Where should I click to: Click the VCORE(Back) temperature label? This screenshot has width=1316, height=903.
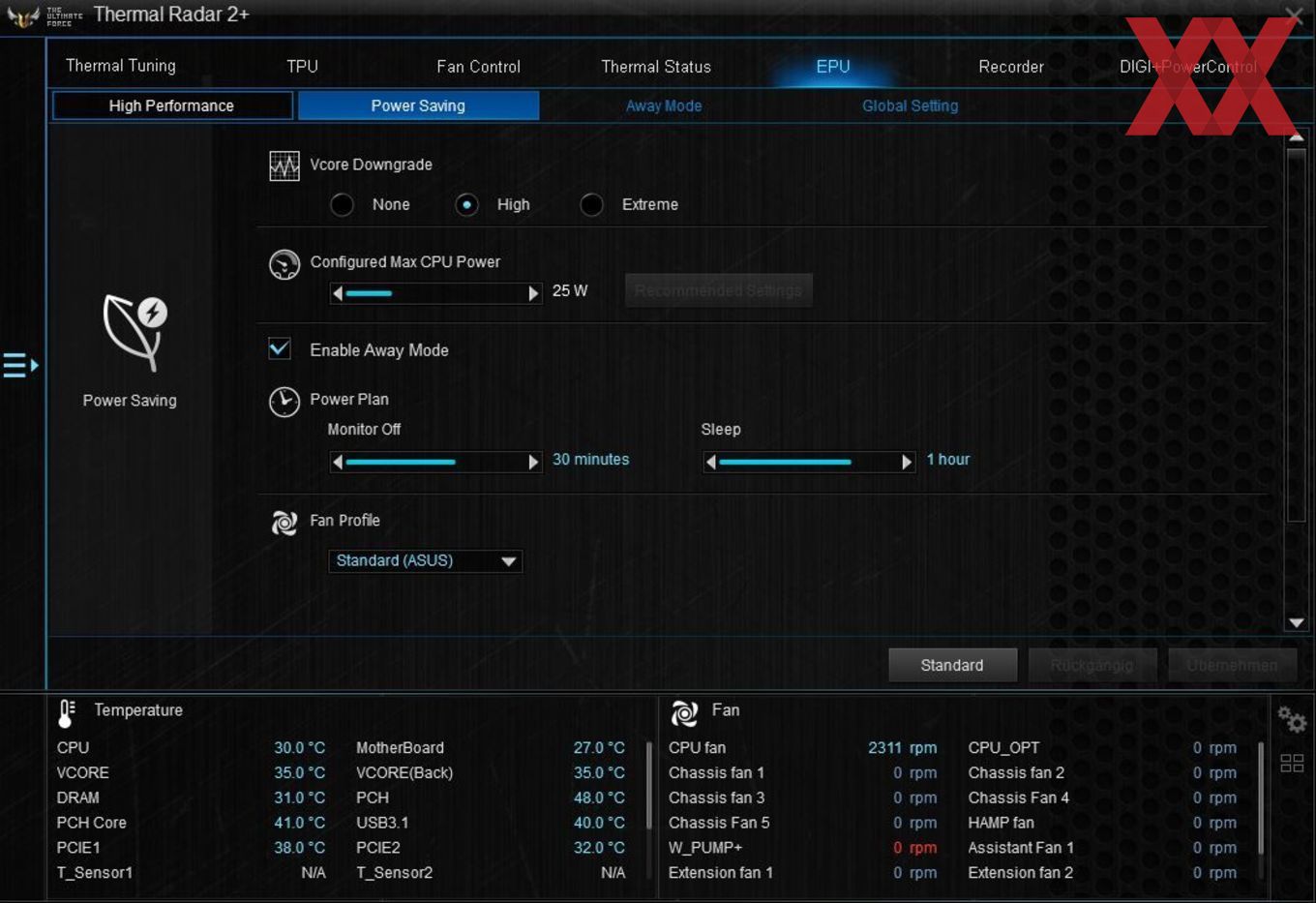coord(404,772)
